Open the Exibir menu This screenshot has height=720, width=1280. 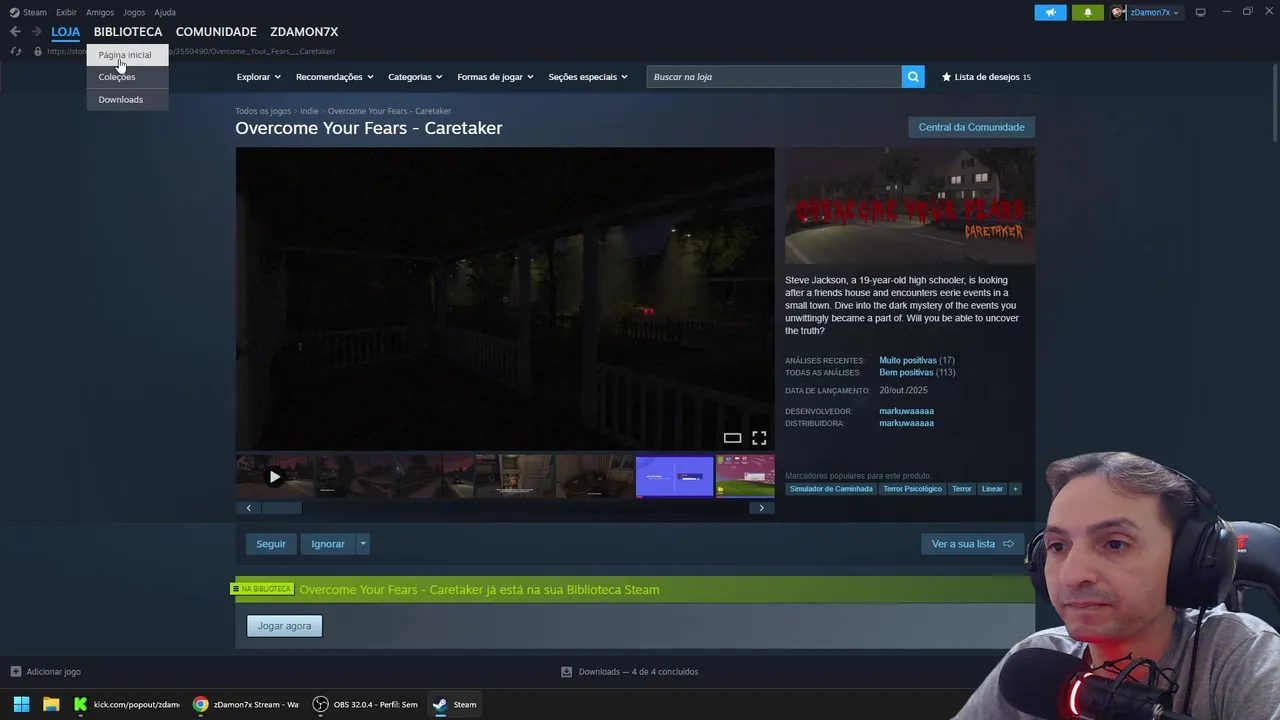(x=66, y=12)
